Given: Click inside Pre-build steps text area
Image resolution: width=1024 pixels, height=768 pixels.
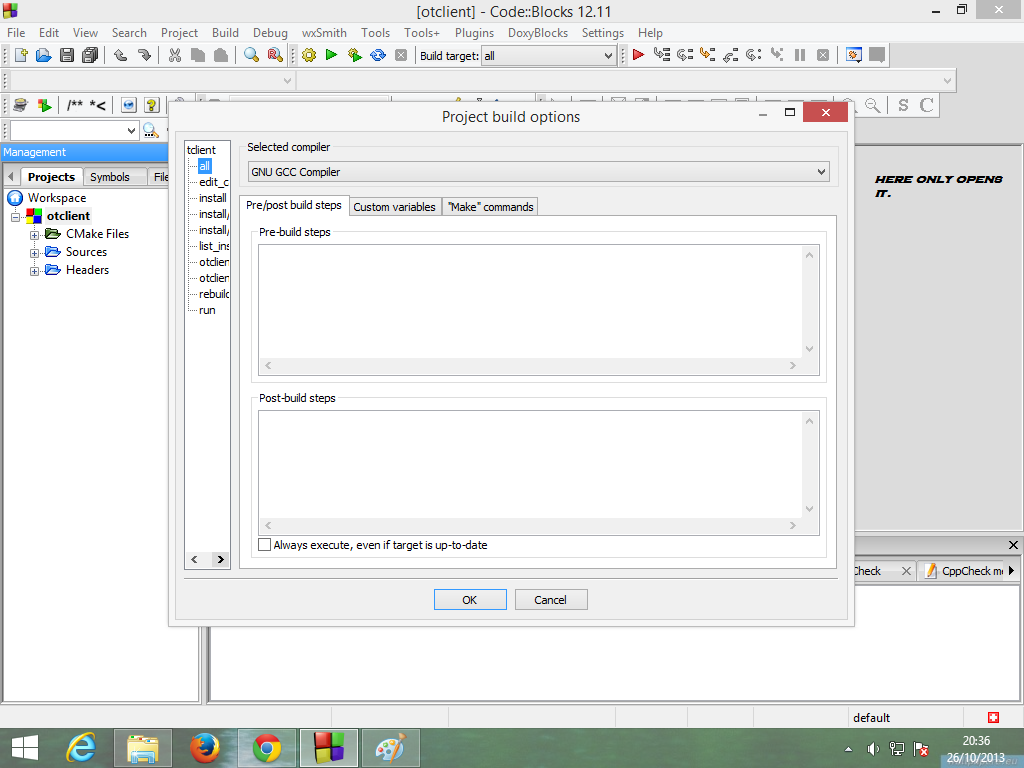Looking at the screenshot, I should (x=530, y=302).
